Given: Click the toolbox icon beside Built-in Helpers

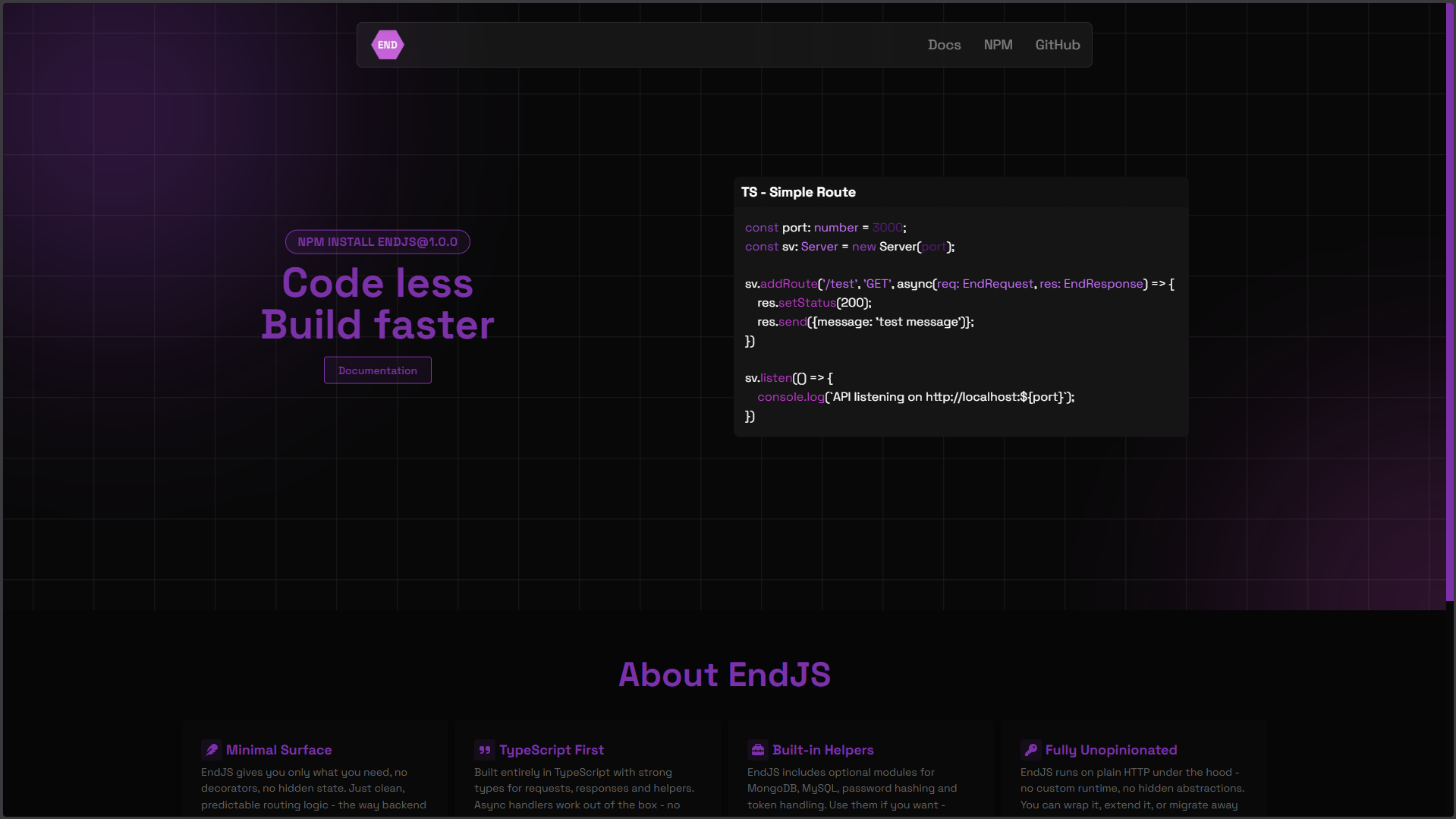Looking at the screenshot, I should point(757,750).
